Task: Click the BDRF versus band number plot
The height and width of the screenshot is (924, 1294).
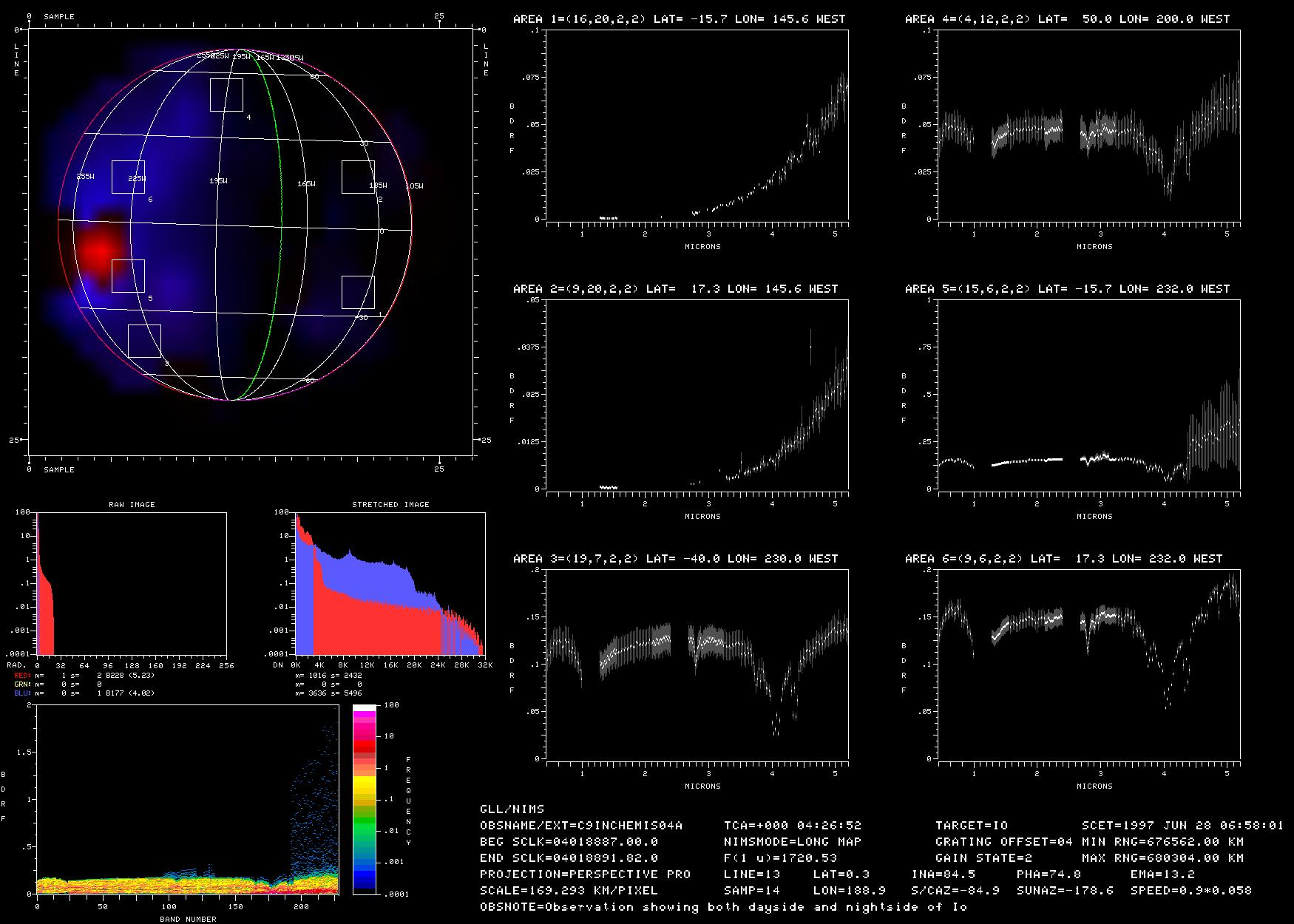Action: click(x=187, y=800)
